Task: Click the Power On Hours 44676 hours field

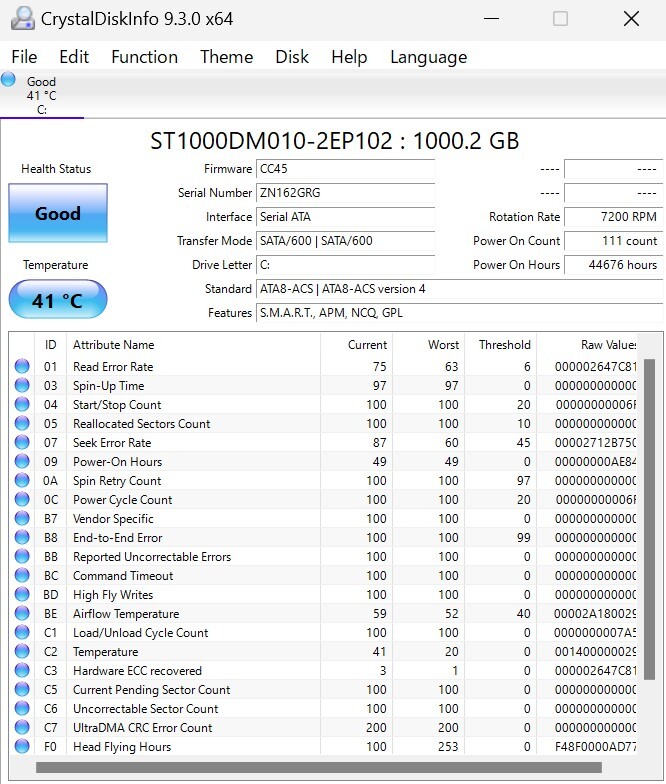Action: coord(614,265)
